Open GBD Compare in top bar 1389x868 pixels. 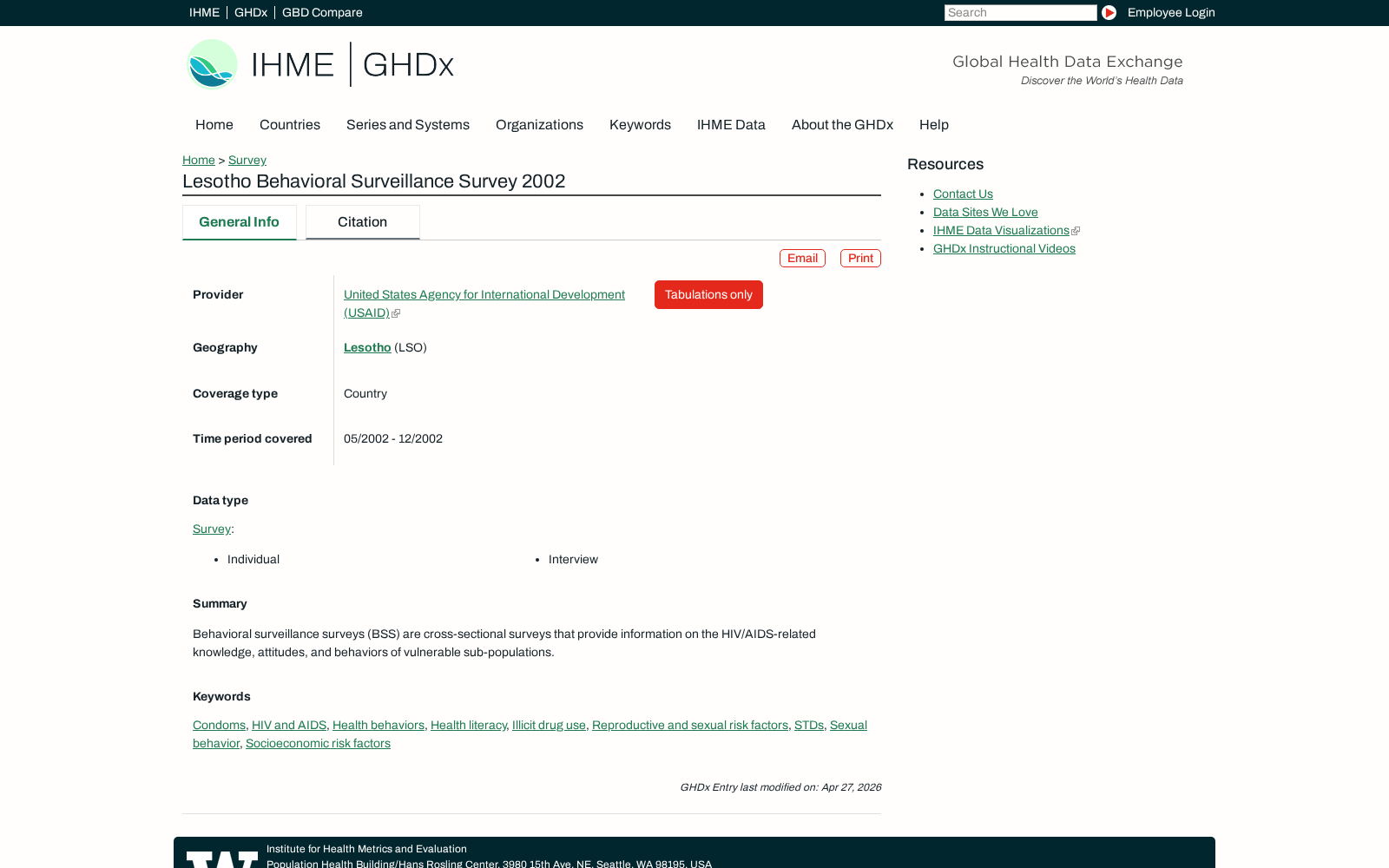pyautogui.click(x=322, y=12)
